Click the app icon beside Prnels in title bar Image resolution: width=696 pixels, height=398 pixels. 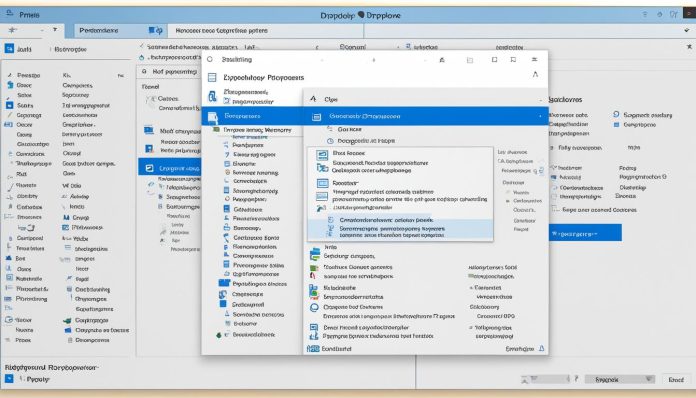tap(9, 14)
